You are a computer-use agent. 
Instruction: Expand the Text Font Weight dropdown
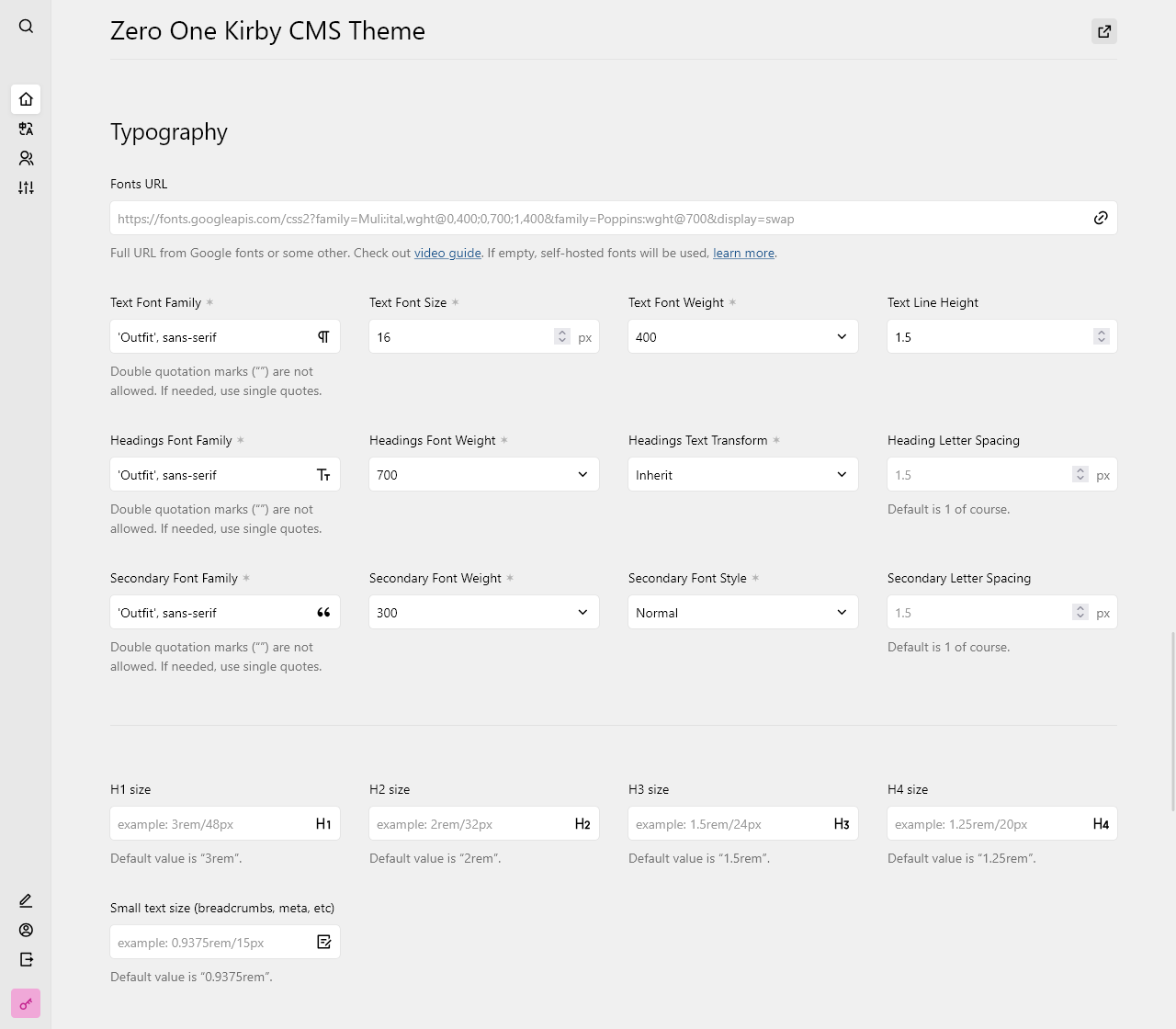[x=742, y=337]
